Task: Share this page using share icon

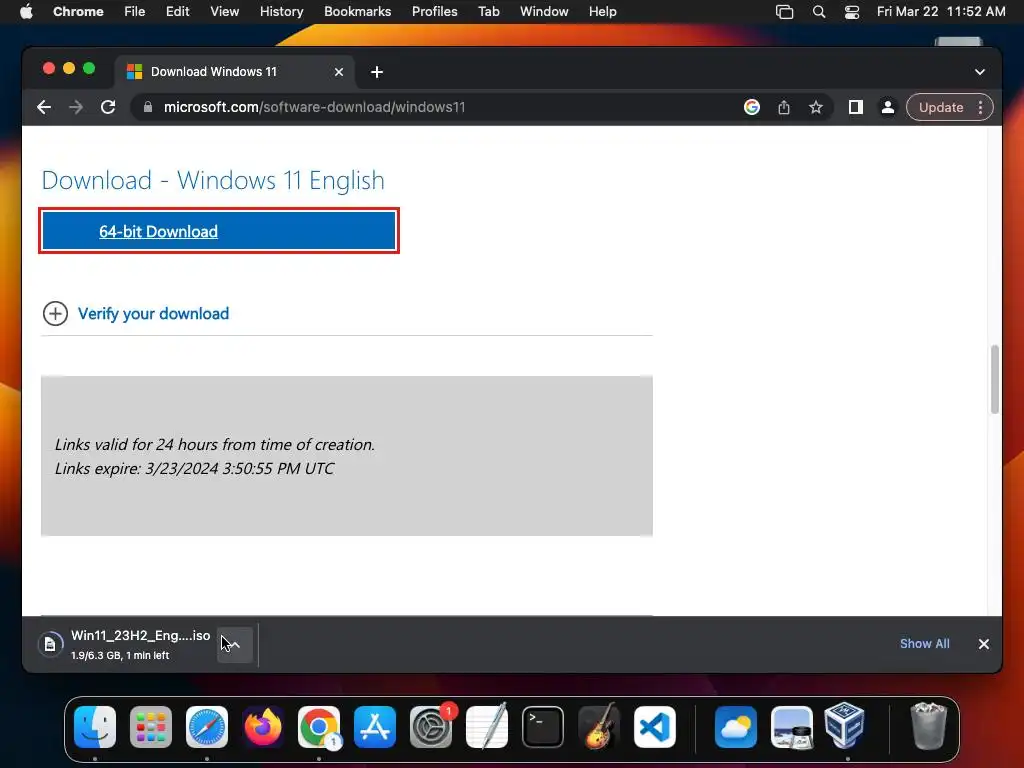Action: point(784,107)
